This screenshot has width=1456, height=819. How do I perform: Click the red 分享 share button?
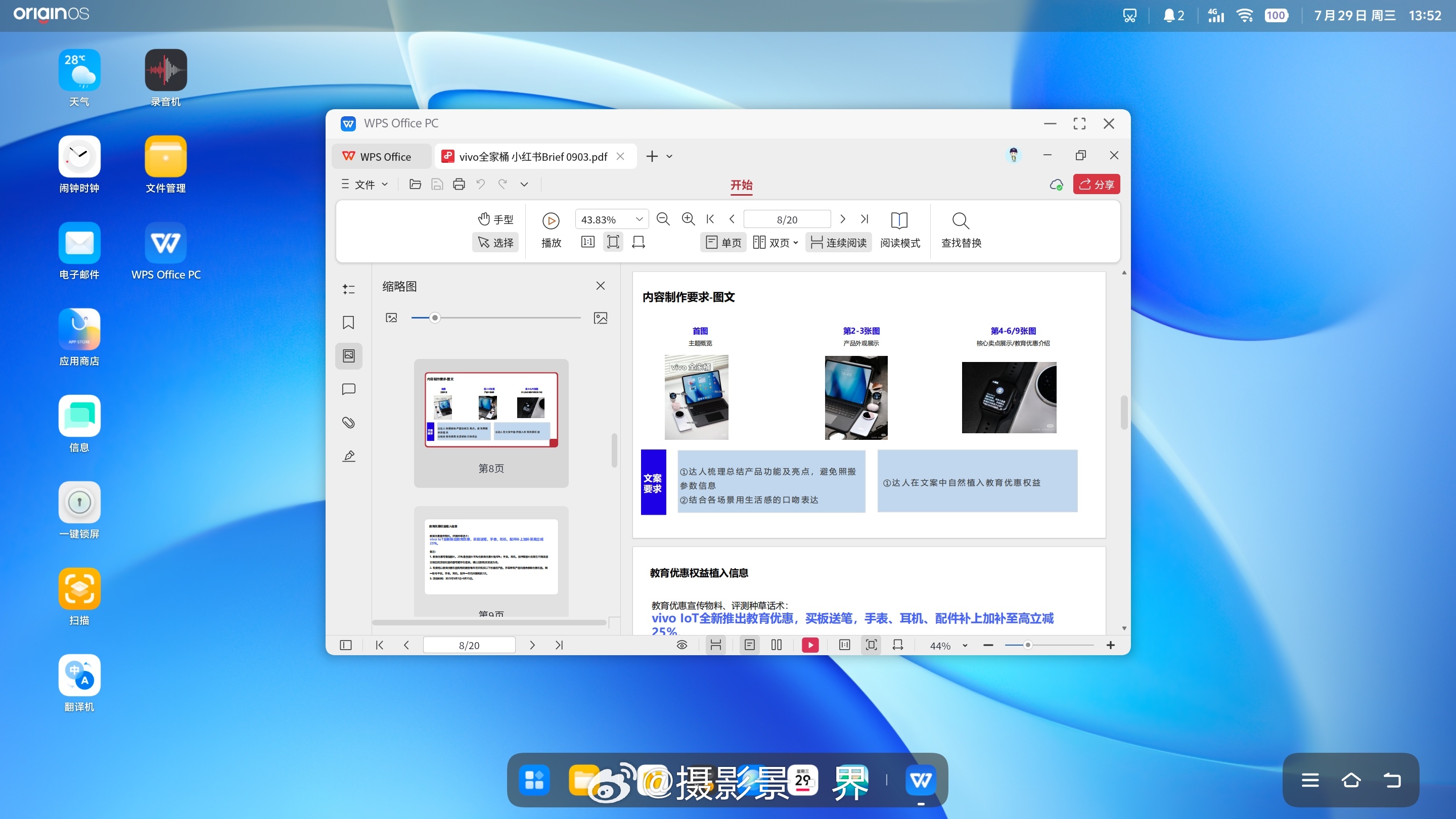[x=1097, y=184]
